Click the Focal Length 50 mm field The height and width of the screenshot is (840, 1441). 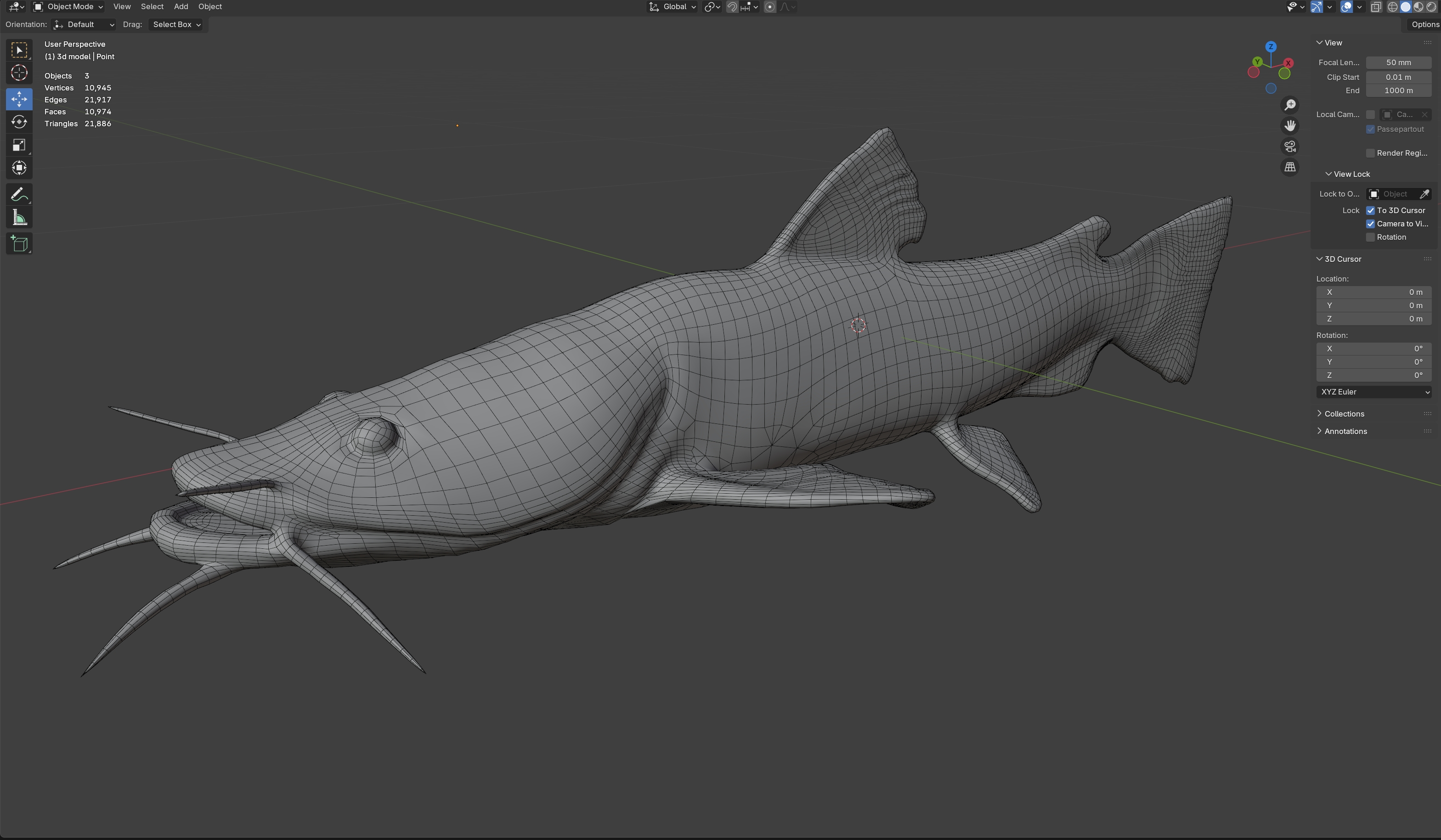pos(1398,63)
